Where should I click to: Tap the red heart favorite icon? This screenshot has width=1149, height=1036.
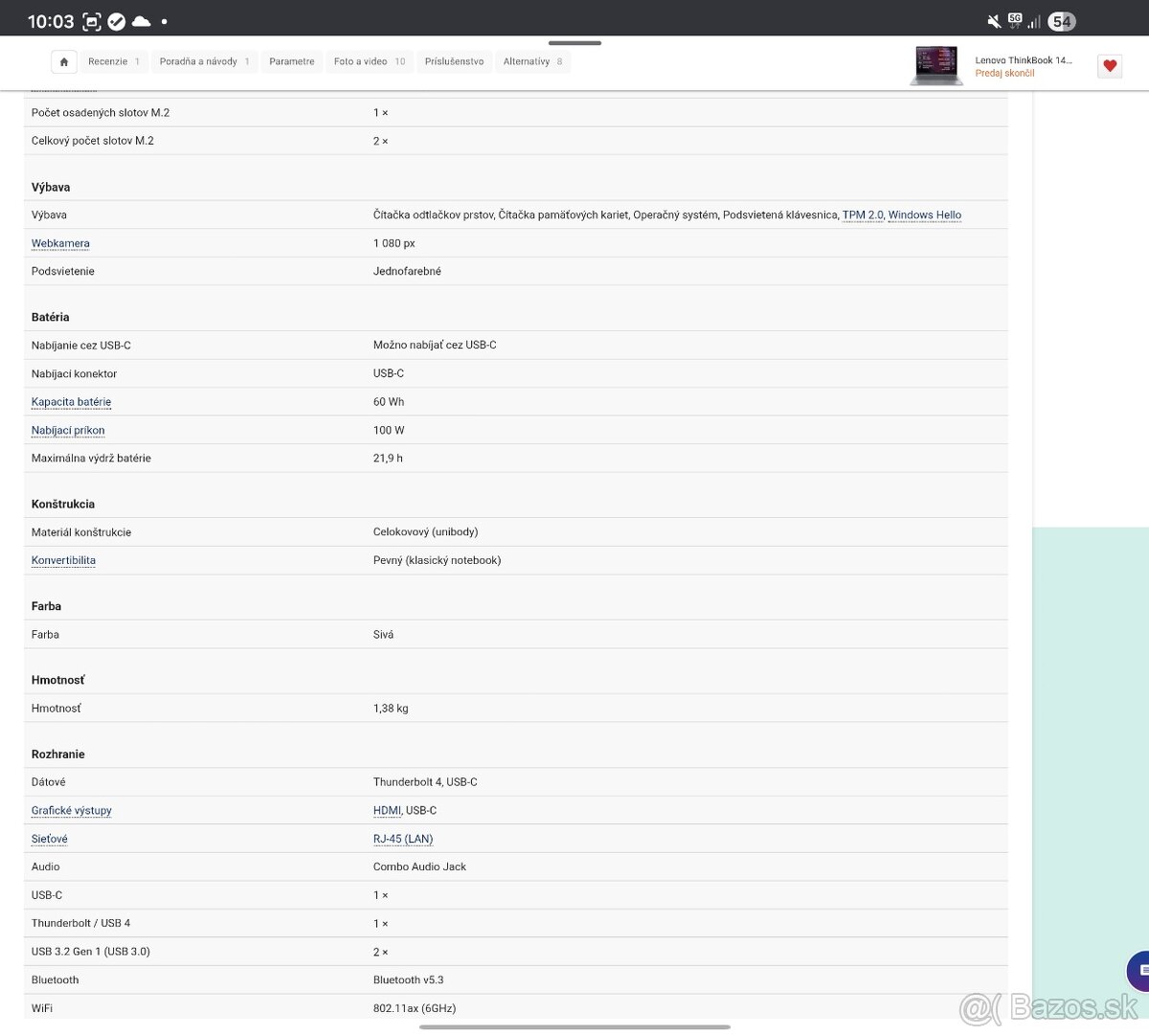click(1110, 66)
